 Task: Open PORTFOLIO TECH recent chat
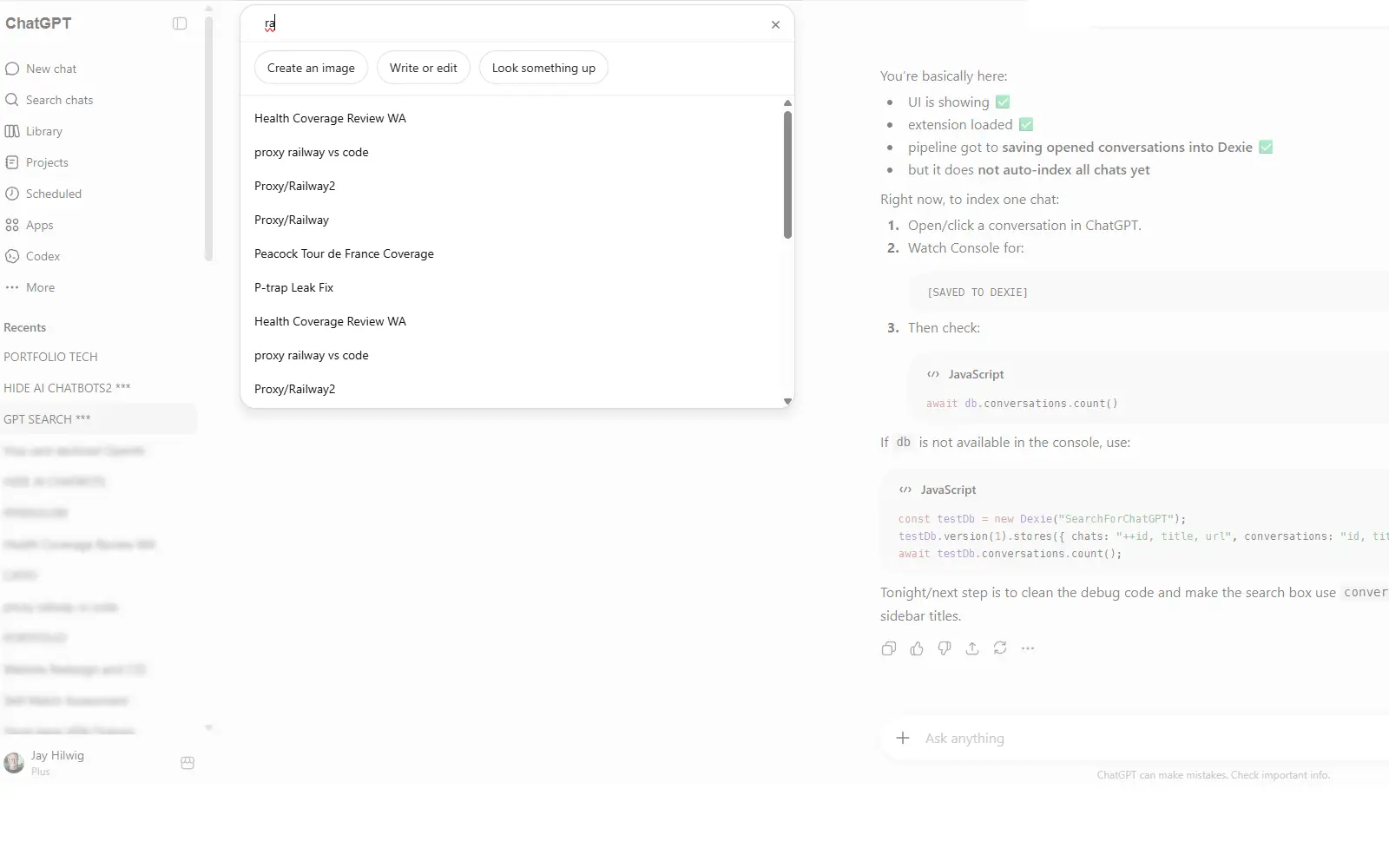(50, 357)
